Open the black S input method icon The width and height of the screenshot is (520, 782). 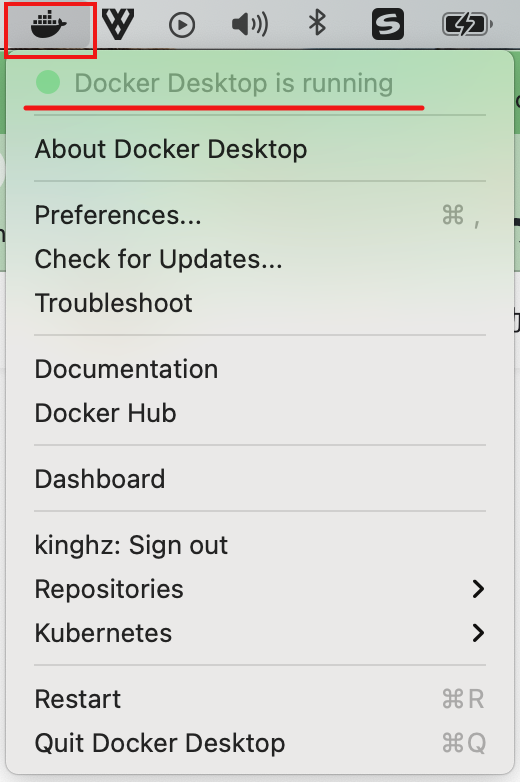coord(388,23)
